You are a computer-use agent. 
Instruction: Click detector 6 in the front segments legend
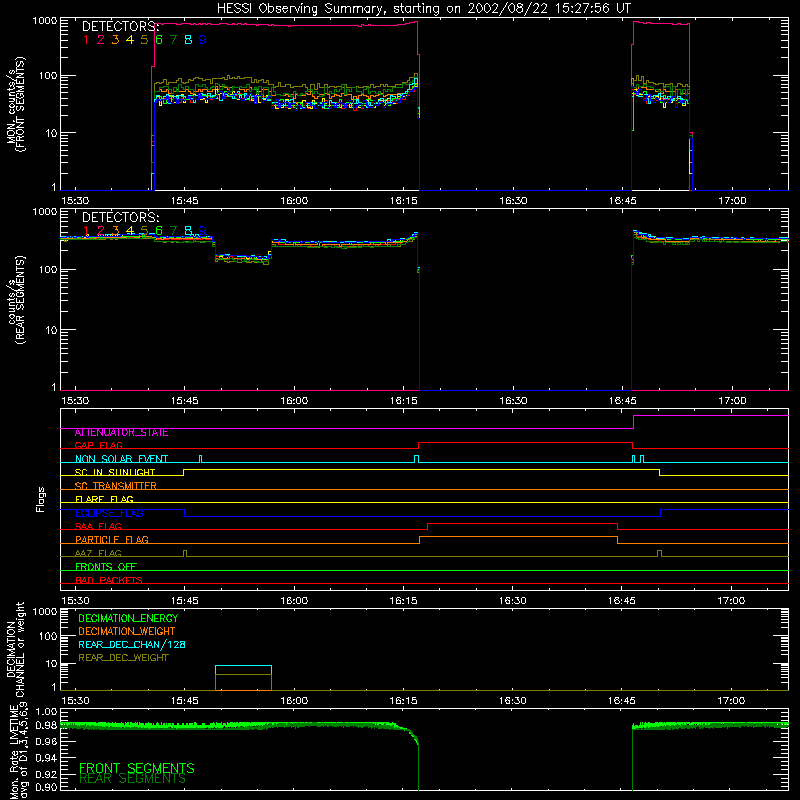click(x=159, y=40)
